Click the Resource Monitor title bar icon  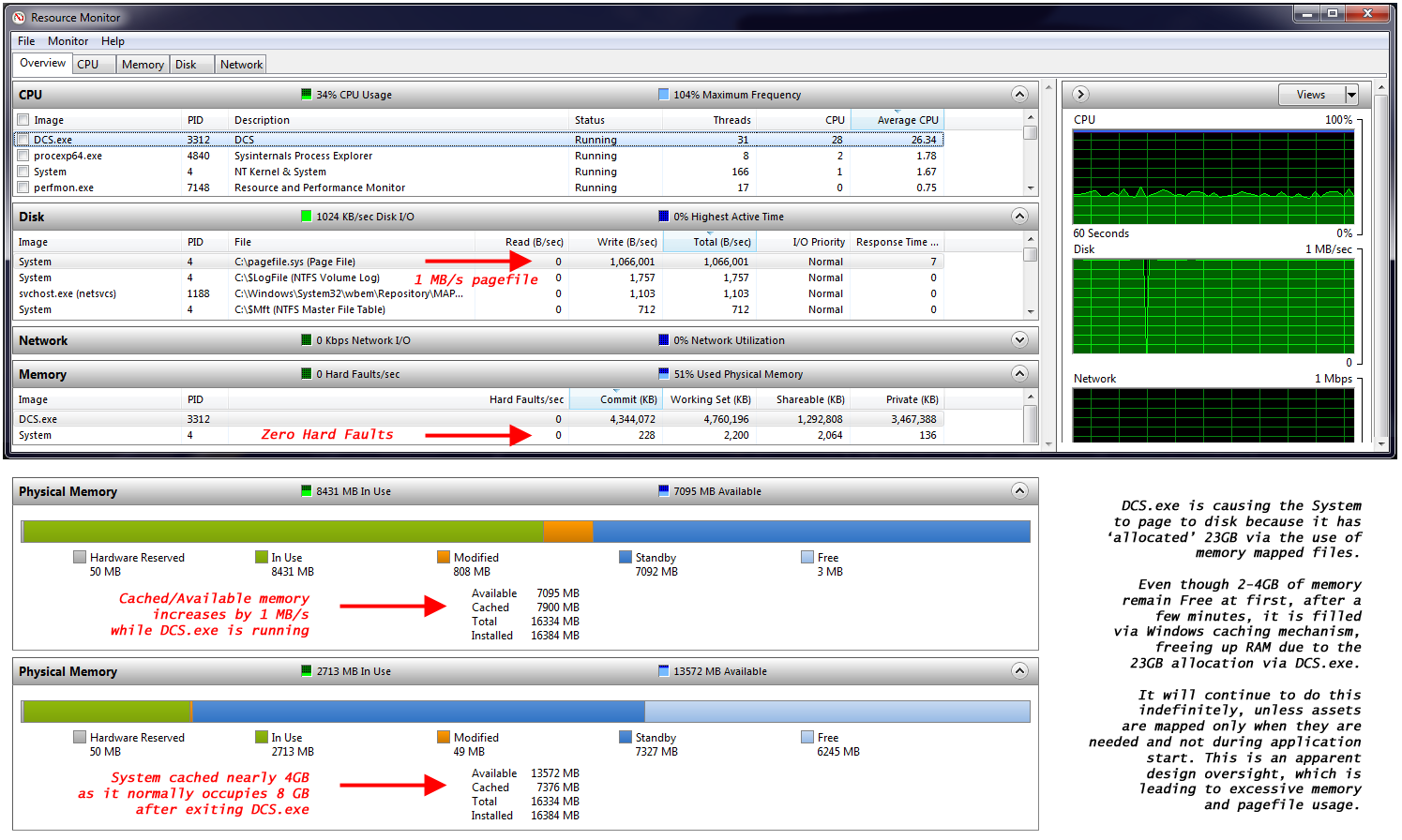tap(19, 17)
